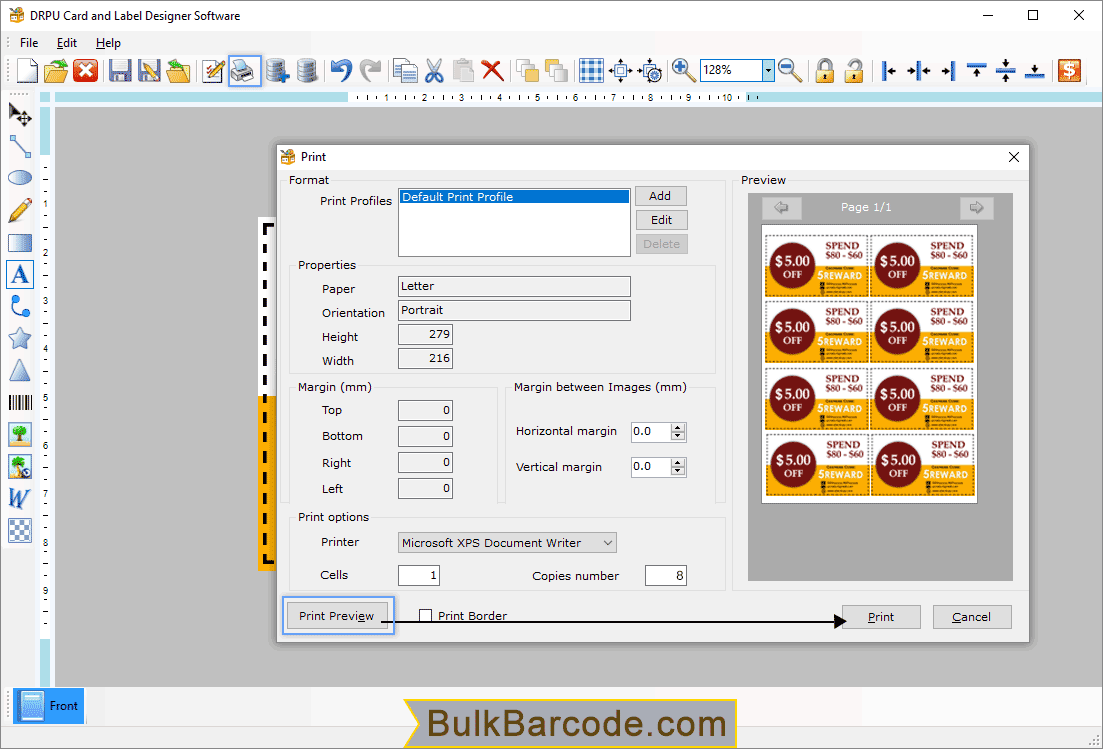This screenshot has height=749, width=1103.
Task: Select the pointer move tool
Action: [x=20, y=114]
